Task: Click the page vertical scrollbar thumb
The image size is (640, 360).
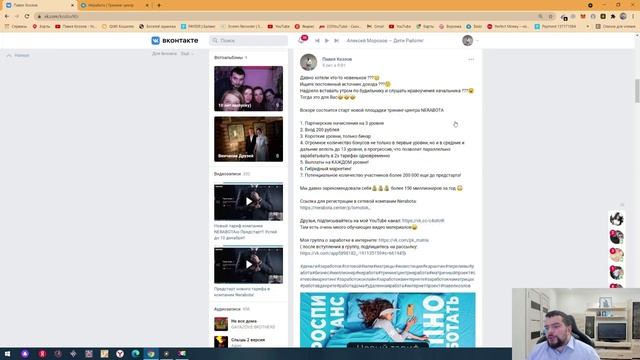Action: (637, 91)
